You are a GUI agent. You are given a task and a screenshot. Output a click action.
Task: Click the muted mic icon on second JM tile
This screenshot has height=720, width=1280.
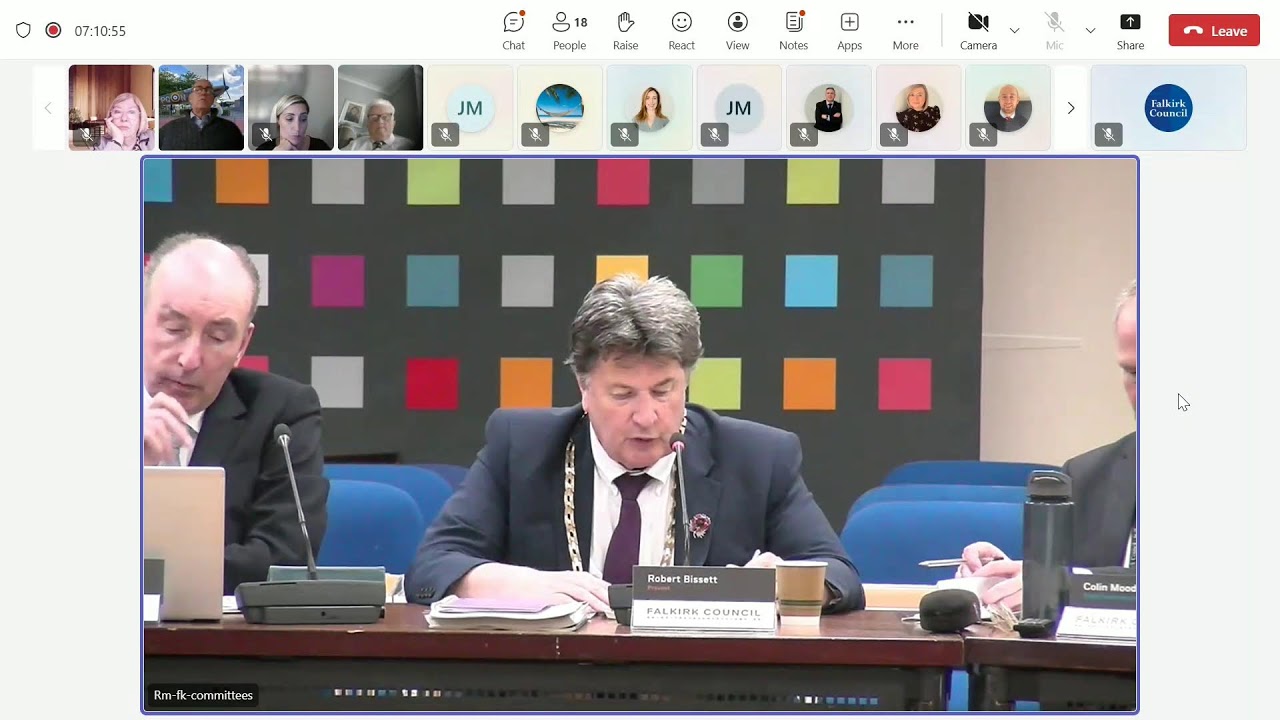click(x=714, y=134)
